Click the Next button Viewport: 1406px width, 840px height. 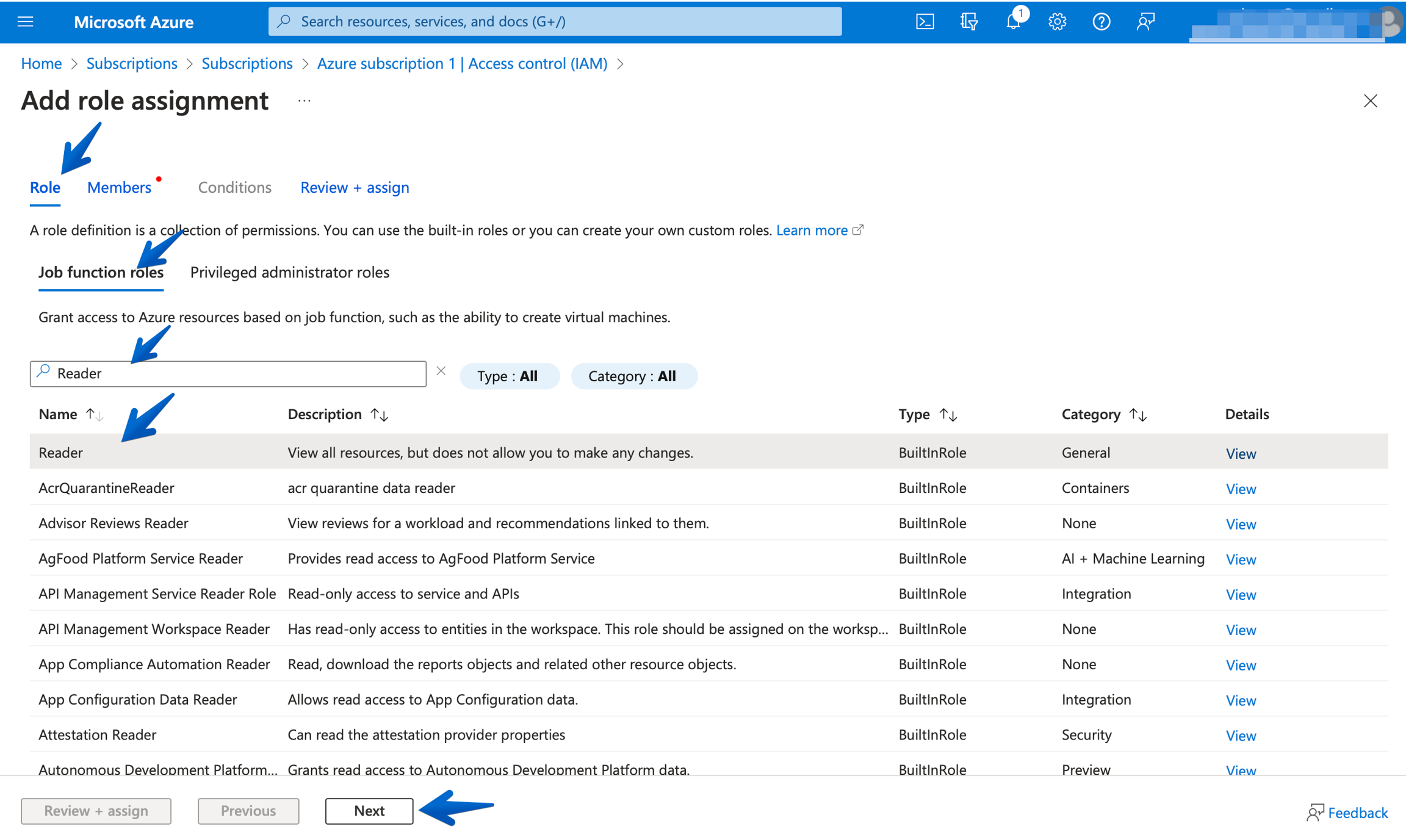(369, 811)
